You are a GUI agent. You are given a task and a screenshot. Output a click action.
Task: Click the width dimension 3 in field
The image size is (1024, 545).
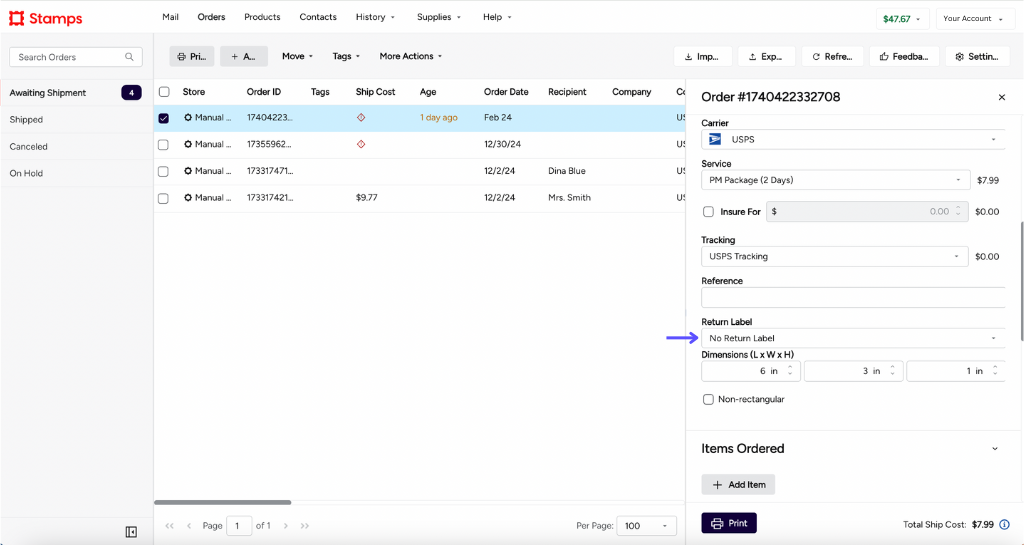[854, 371]
